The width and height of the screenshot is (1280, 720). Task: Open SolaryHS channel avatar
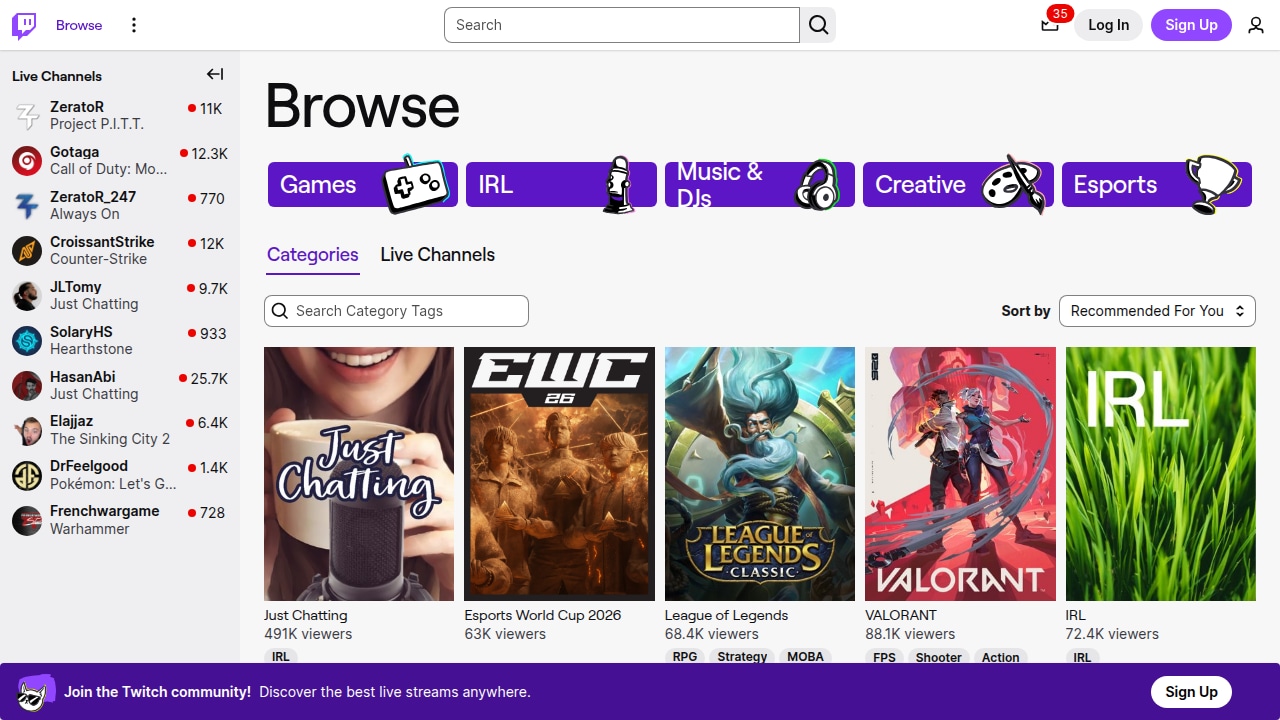coord(27,341)
